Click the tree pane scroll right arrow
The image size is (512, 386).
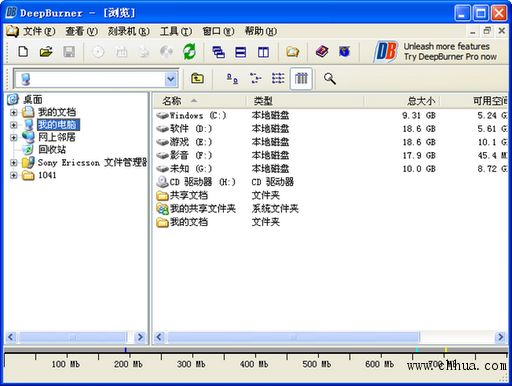click(x=140, y=337)
